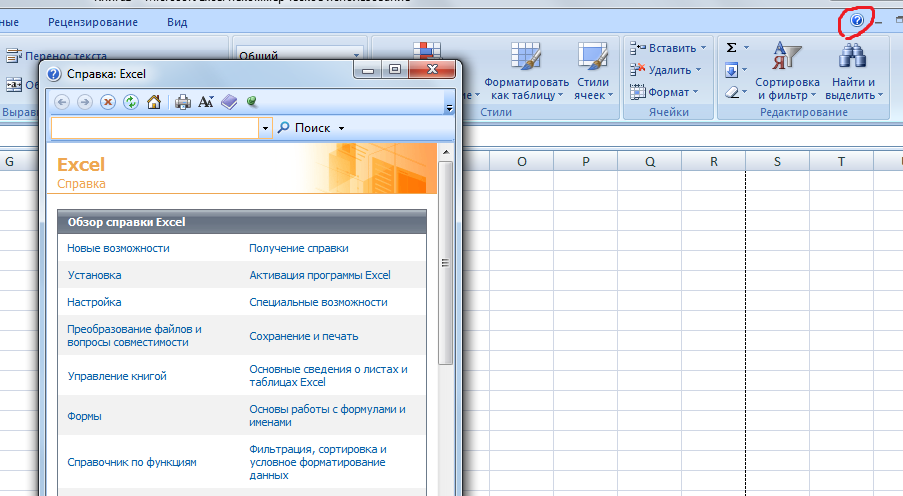Open Фильтрация, сортировка и условное форматирование topic

318,462
